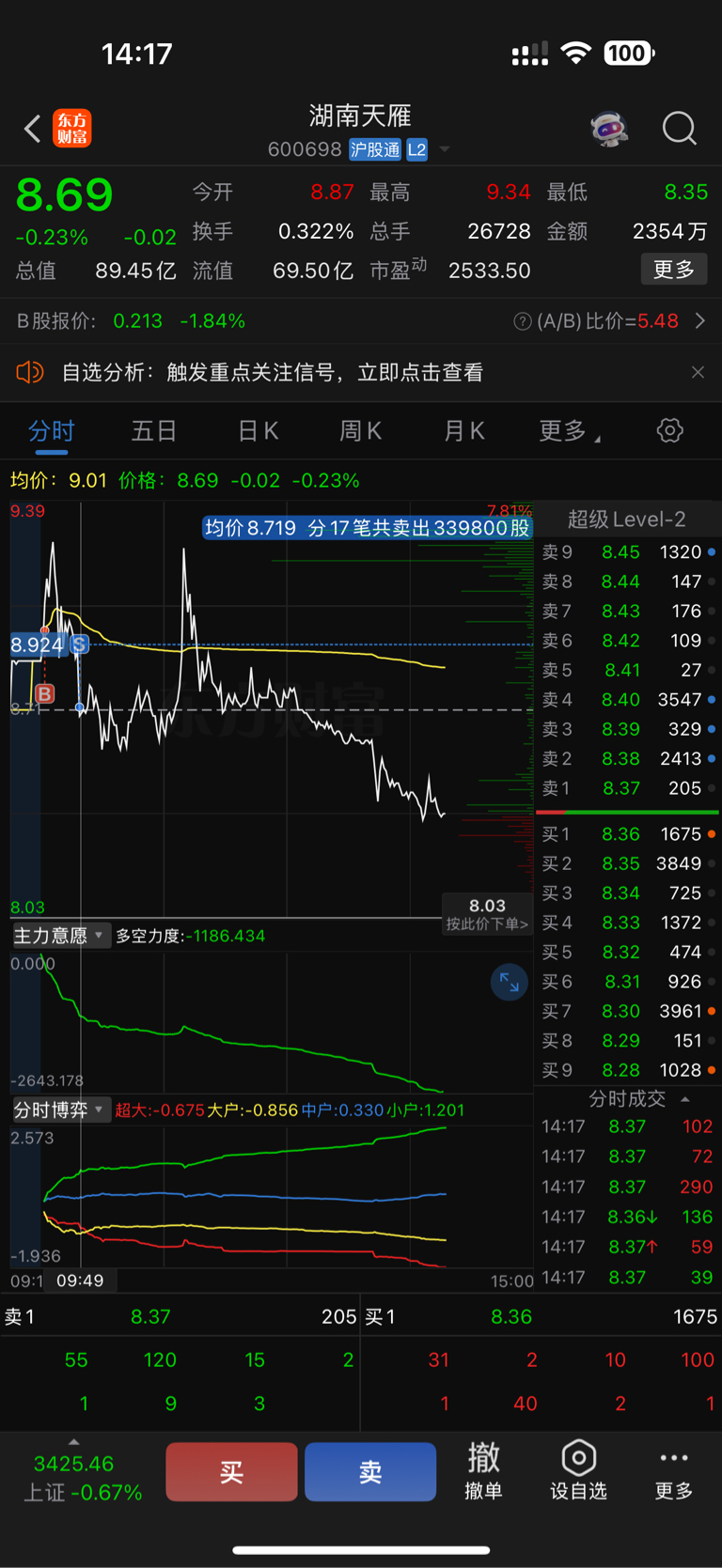Open the chart settings gear icon
This screenshot has width=722, height=1568.
point(669,430)
